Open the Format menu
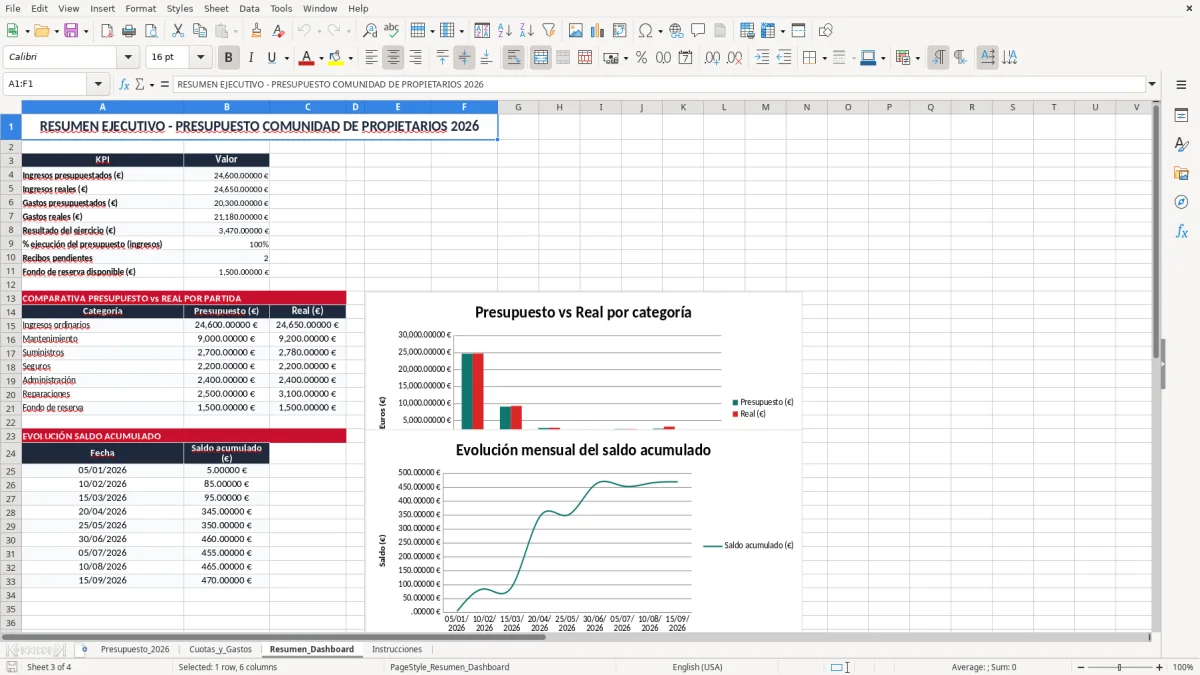1200x675 pixels. coord(140,8)
